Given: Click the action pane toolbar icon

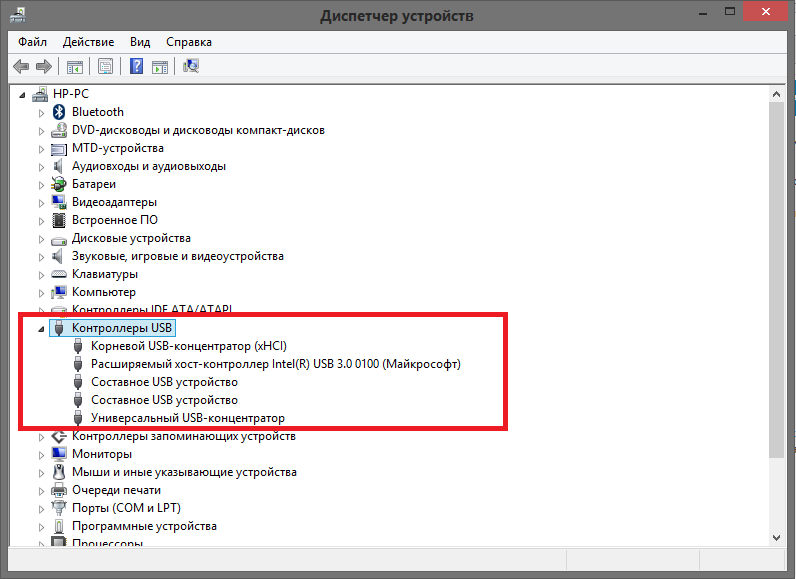Looking at the screenshot, I should click(160, 66).
